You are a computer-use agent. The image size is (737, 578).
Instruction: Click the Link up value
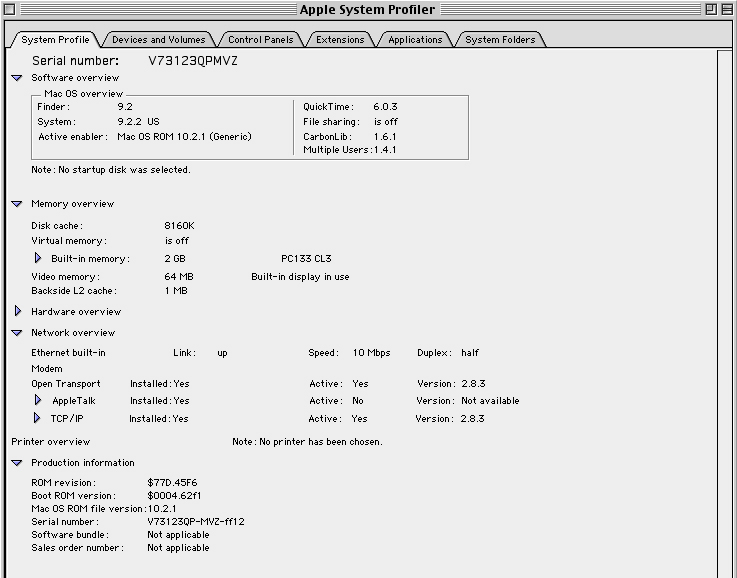pos(222,353)
